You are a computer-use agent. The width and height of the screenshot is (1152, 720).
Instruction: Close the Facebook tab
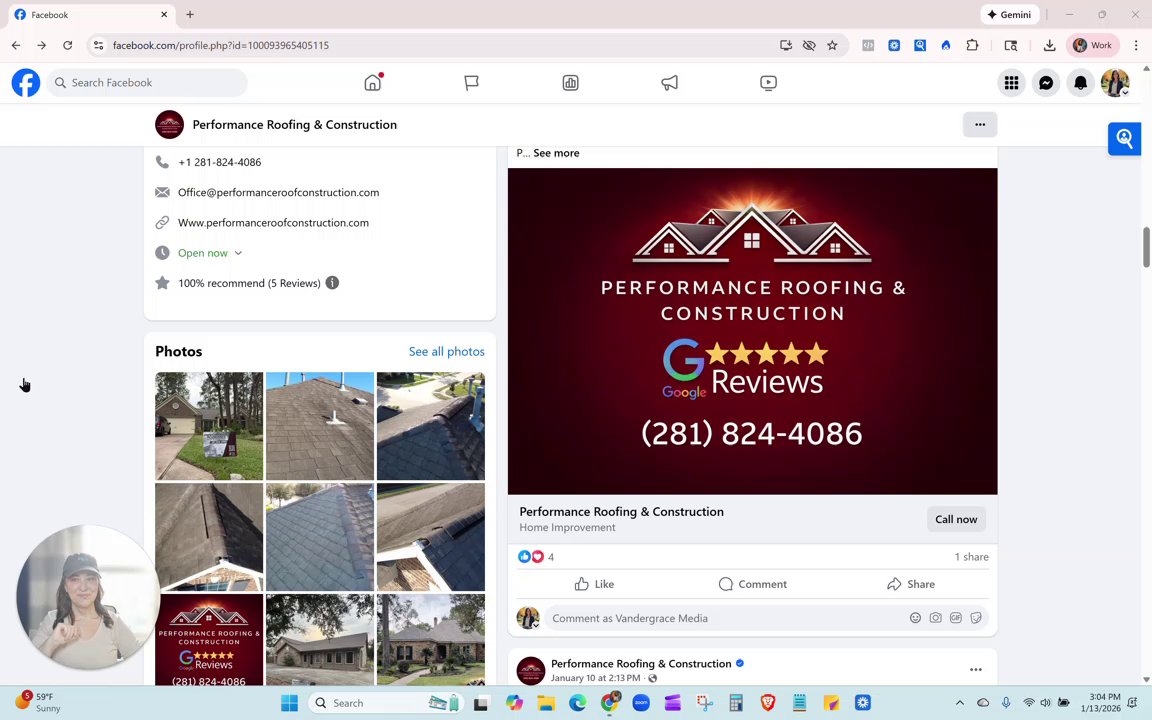tap(164, 15)
